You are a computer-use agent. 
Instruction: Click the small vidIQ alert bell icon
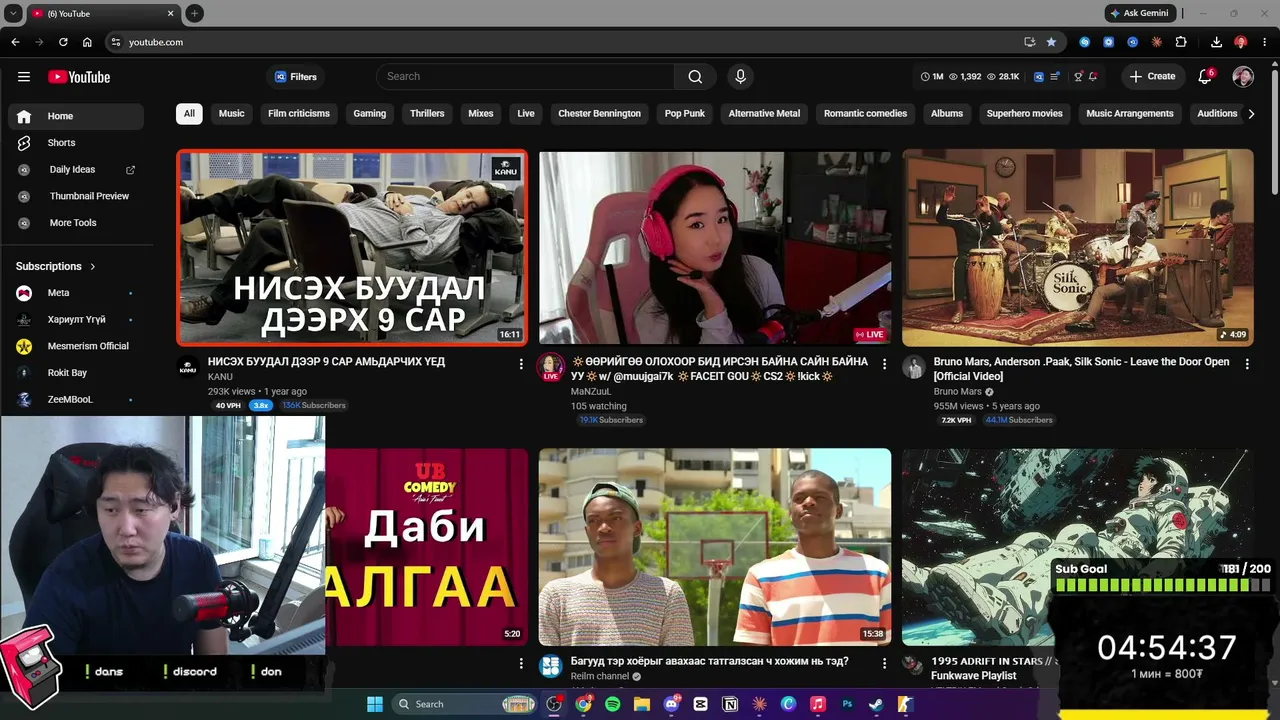coord(1093,77)
